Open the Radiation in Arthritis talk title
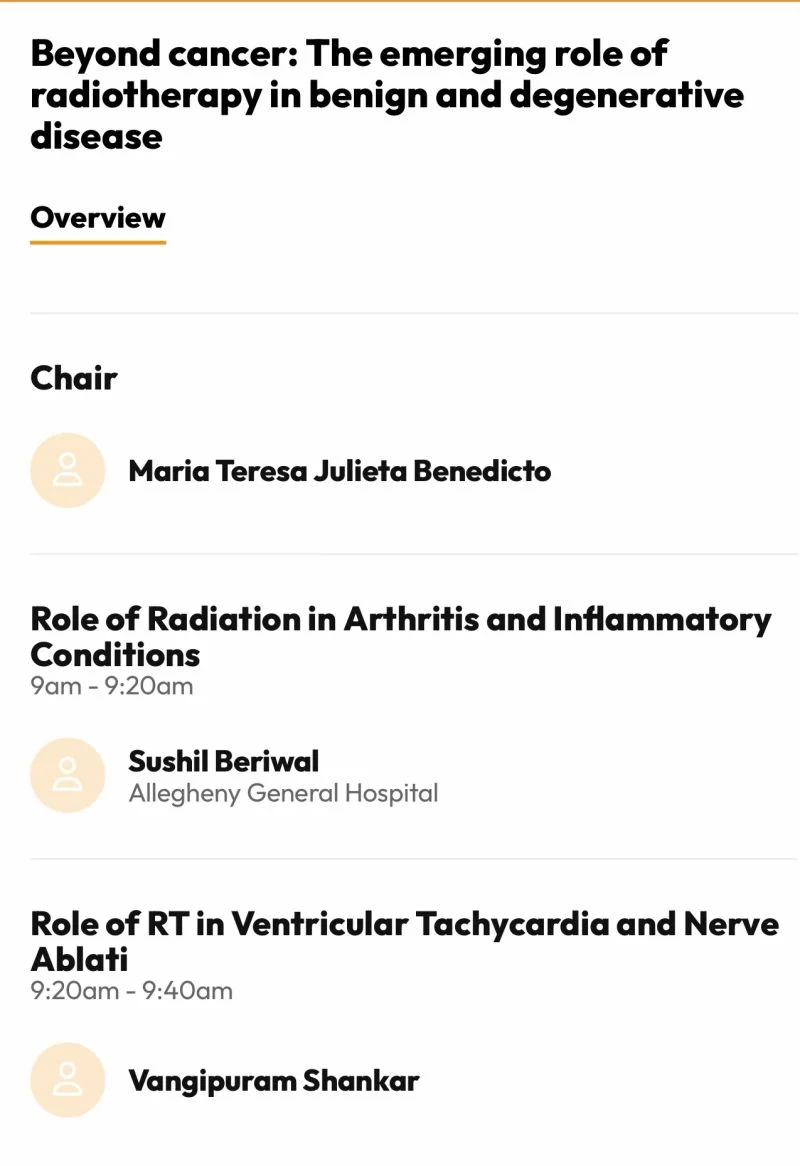This screenshot has height=1166, width=800. [401, 637]
